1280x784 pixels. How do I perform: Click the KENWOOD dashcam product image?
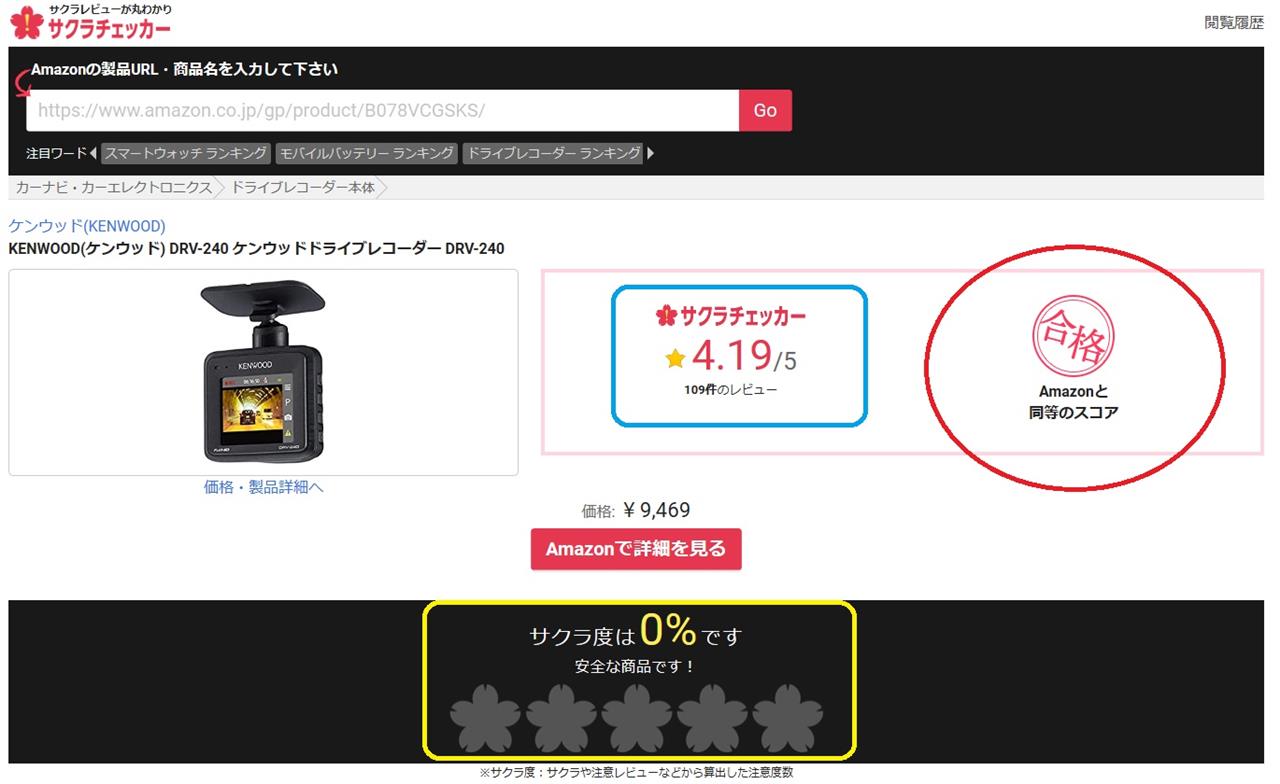[263, 372]
